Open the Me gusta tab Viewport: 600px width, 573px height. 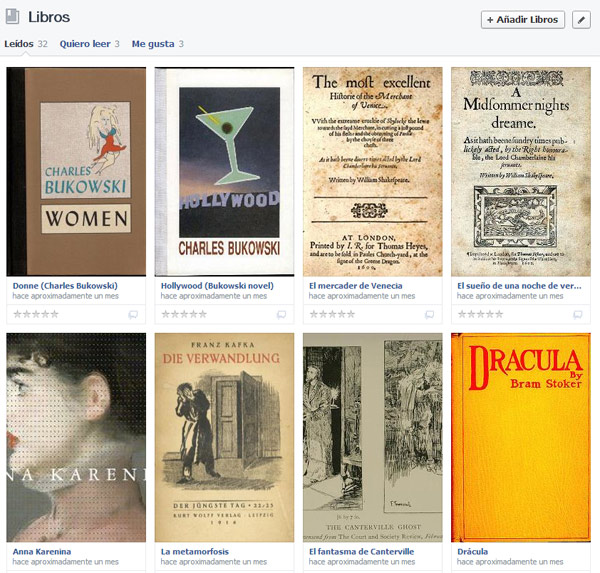[x=158, y=44]
